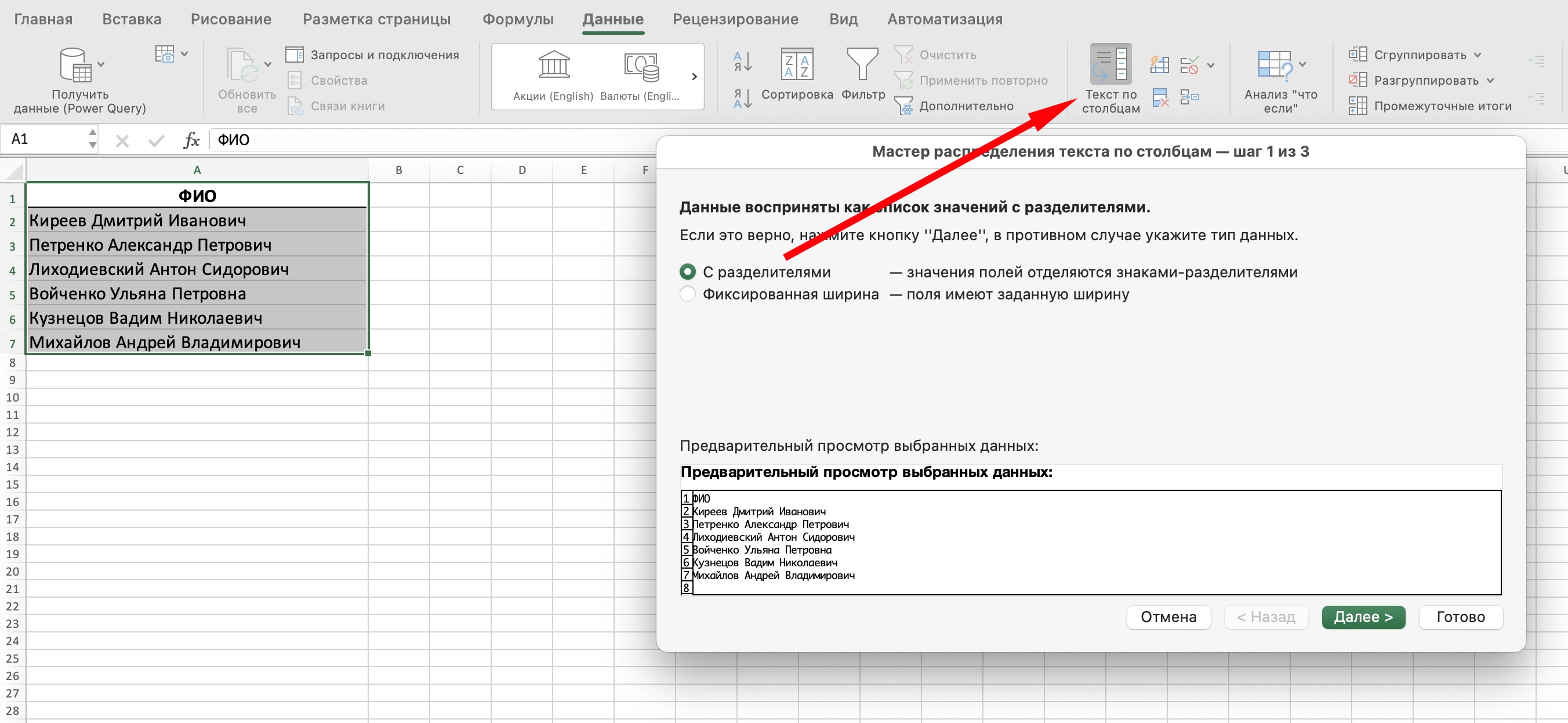The width and height of the screenshot is (1568, 723).
Task: Open the Сгруппировать dropdown arrow
Action: [x=1478, y=55]
